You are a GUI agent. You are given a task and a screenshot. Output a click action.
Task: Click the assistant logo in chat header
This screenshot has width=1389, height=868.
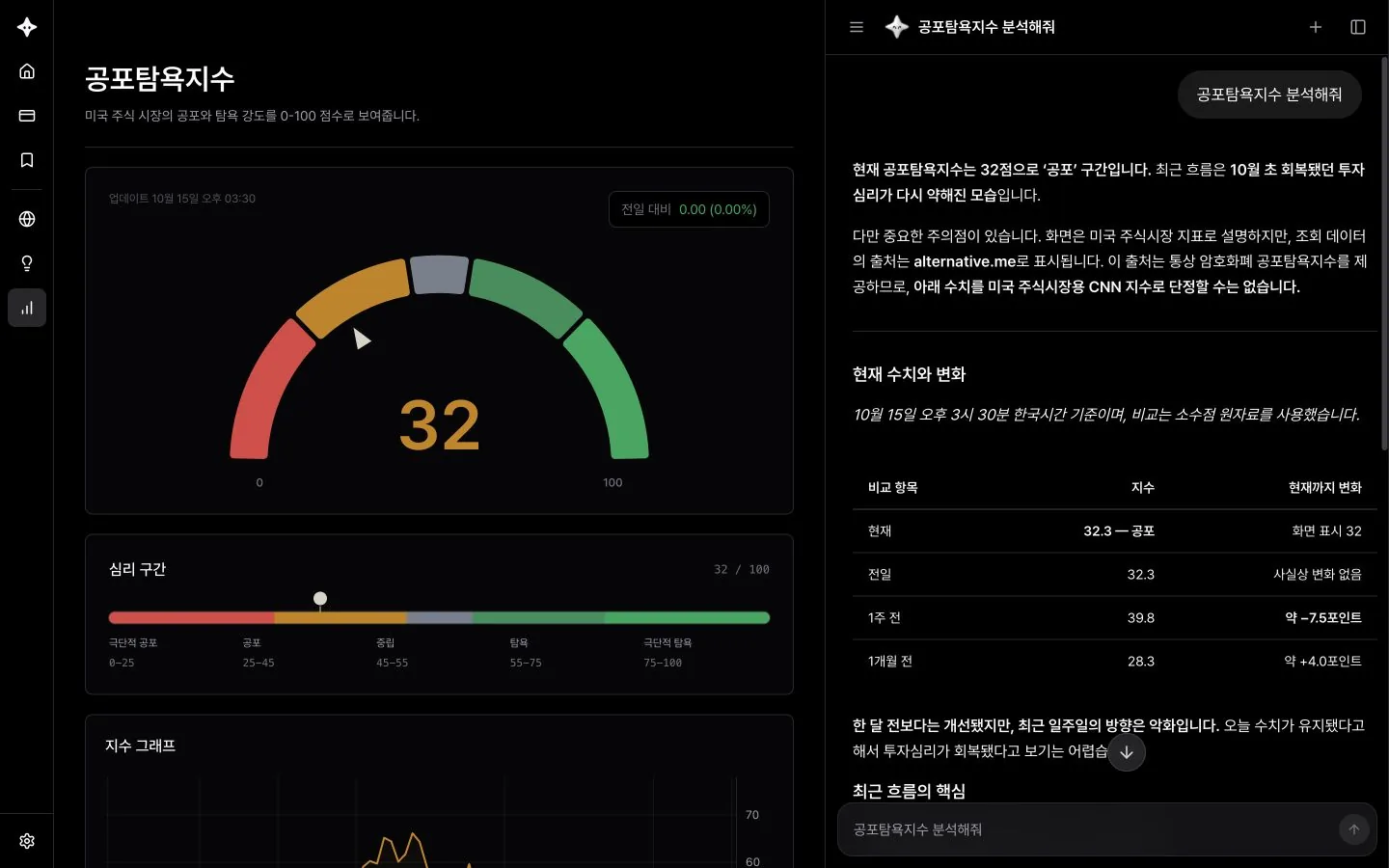897,27
